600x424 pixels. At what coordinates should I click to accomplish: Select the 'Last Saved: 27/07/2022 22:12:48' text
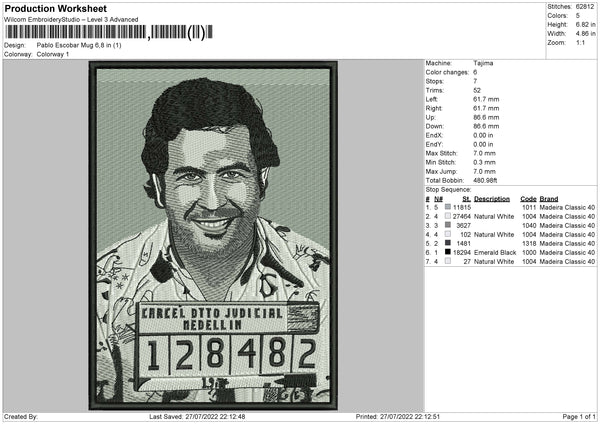click(x=197, y=416)
